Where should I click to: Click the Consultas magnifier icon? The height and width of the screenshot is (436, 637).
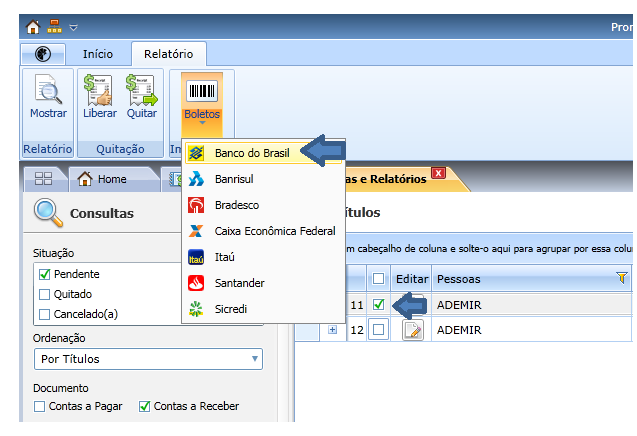pos(48,213)
